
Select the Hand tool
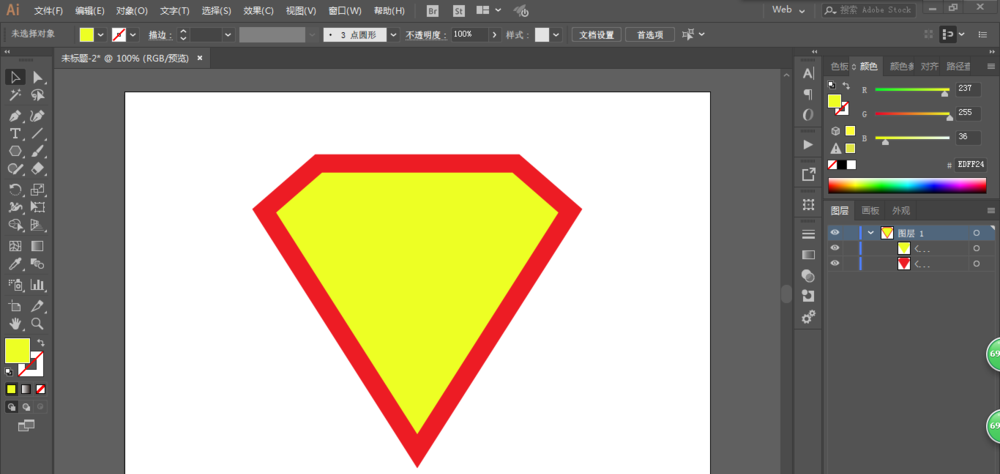point(15,323)
